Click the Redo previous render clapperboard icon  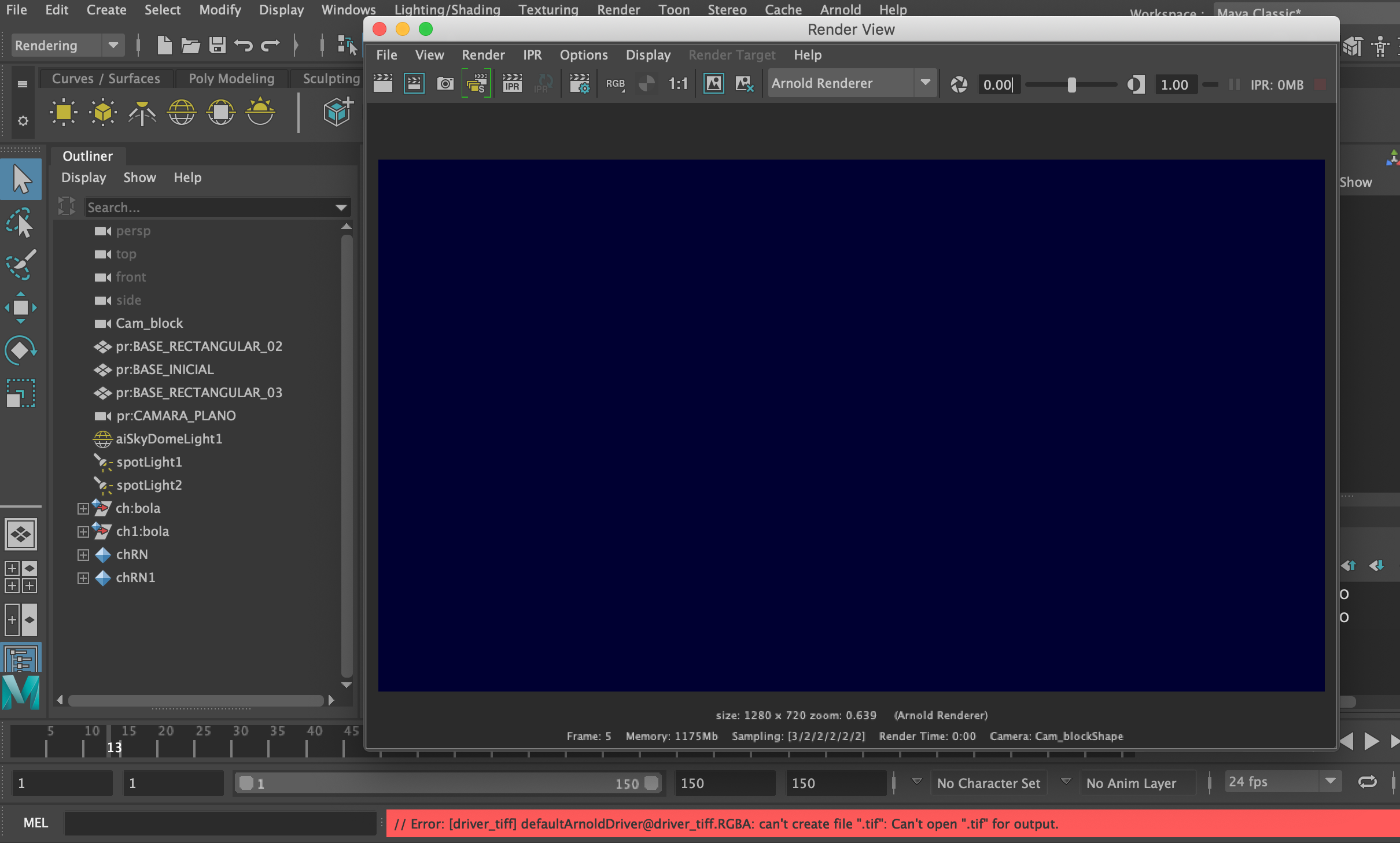pos(382,84)
